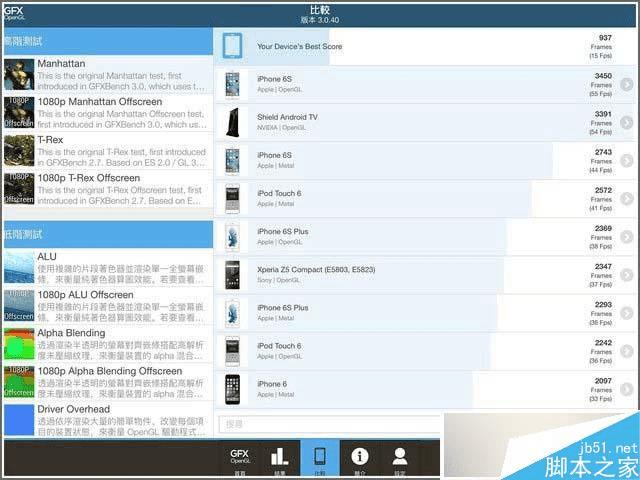Image resolution: width=640 pixels, height=480 pixels.
Task: Click the iPod Touch 6 Metal device image
Action: (232, 198)
